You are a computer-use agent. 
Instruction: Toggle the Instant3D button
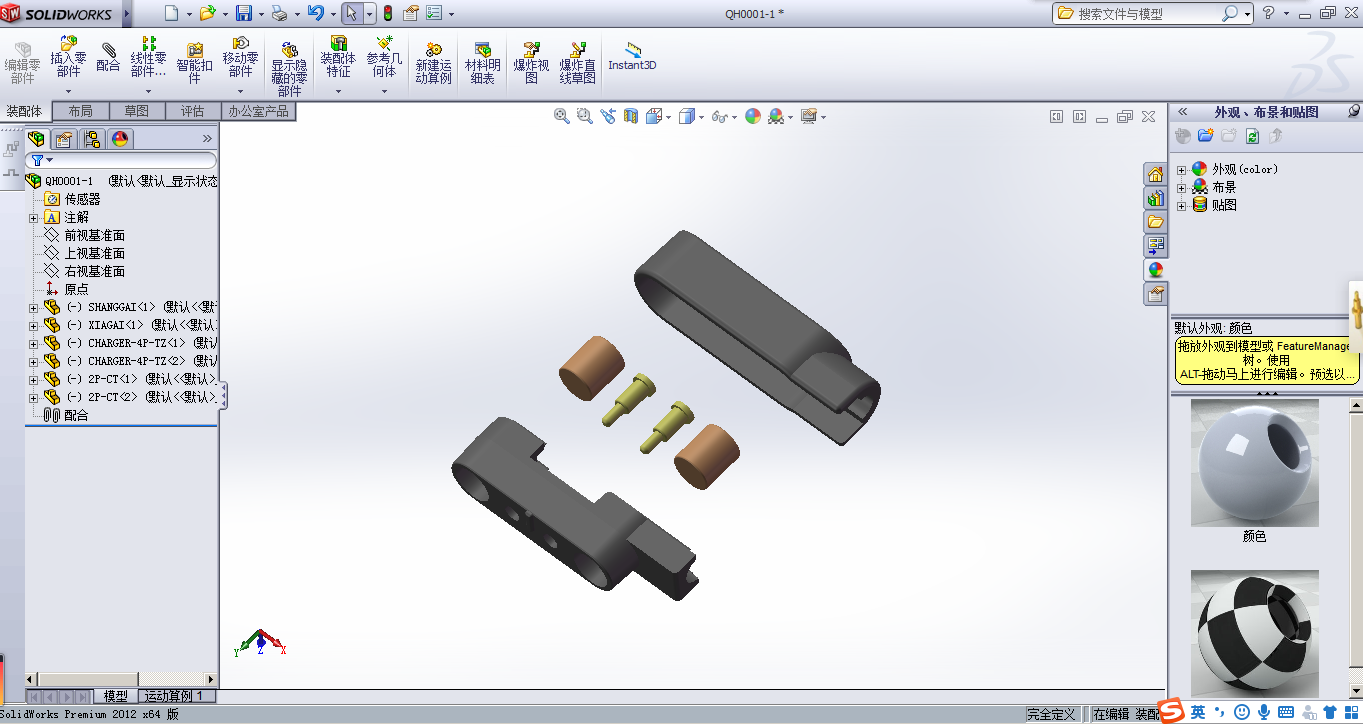point(632,56)
